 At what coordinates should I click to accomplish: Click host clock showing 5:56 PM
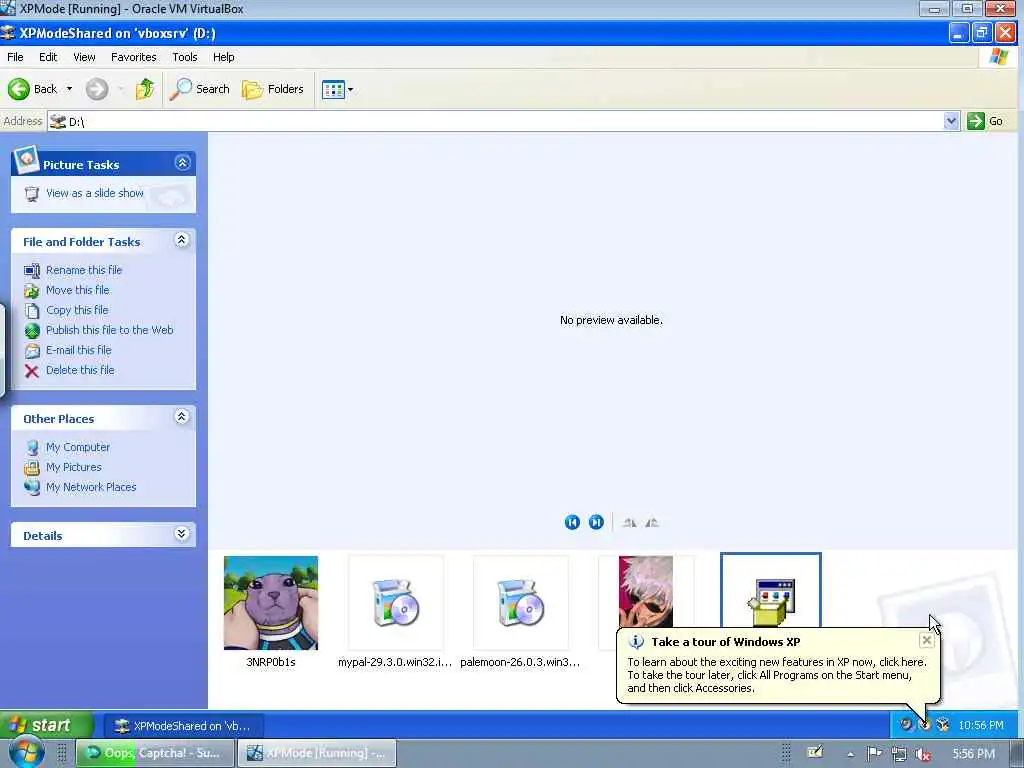974,754
